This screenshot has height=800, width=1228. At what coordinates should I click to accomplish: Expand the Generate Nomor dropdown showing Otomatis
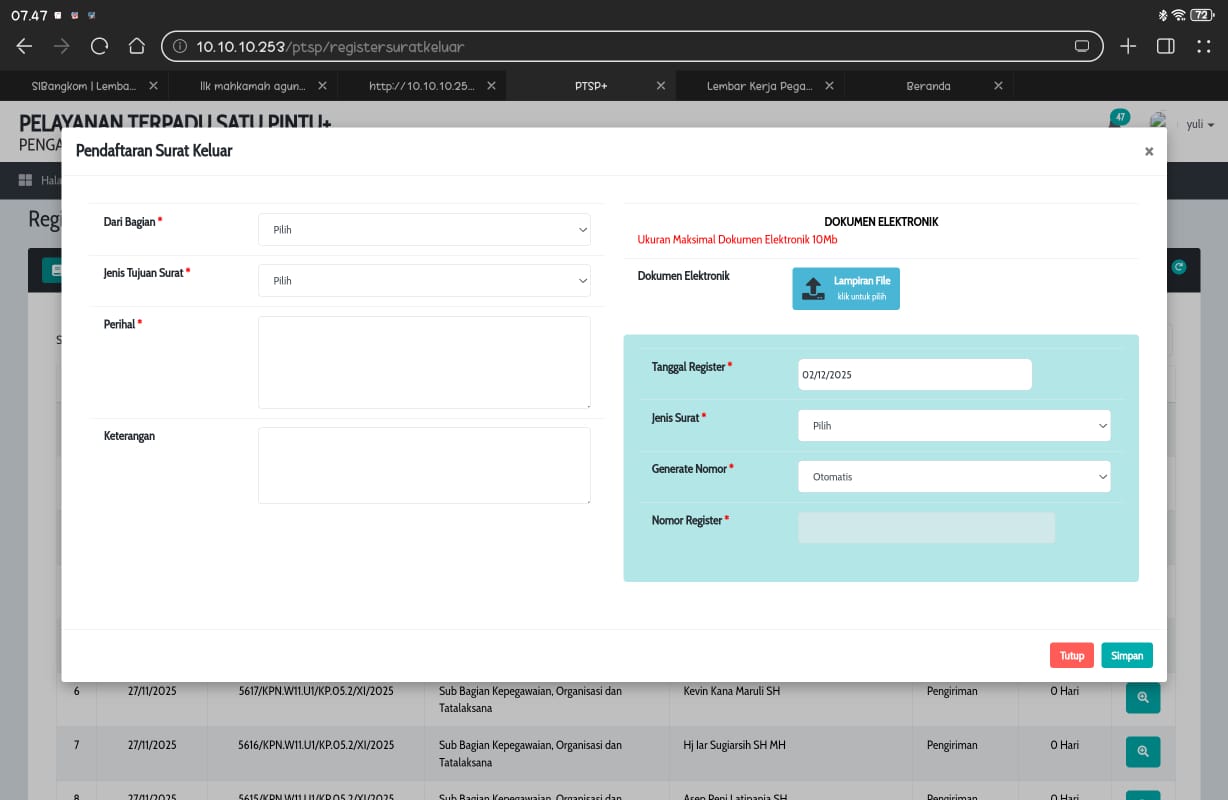(x=954, y=477)
